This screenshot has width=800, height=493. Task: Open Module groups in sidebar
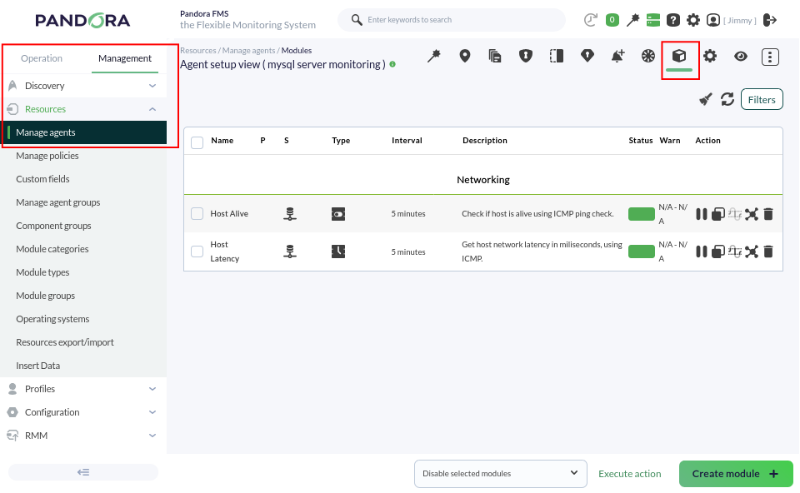click(x=45, y=295)
